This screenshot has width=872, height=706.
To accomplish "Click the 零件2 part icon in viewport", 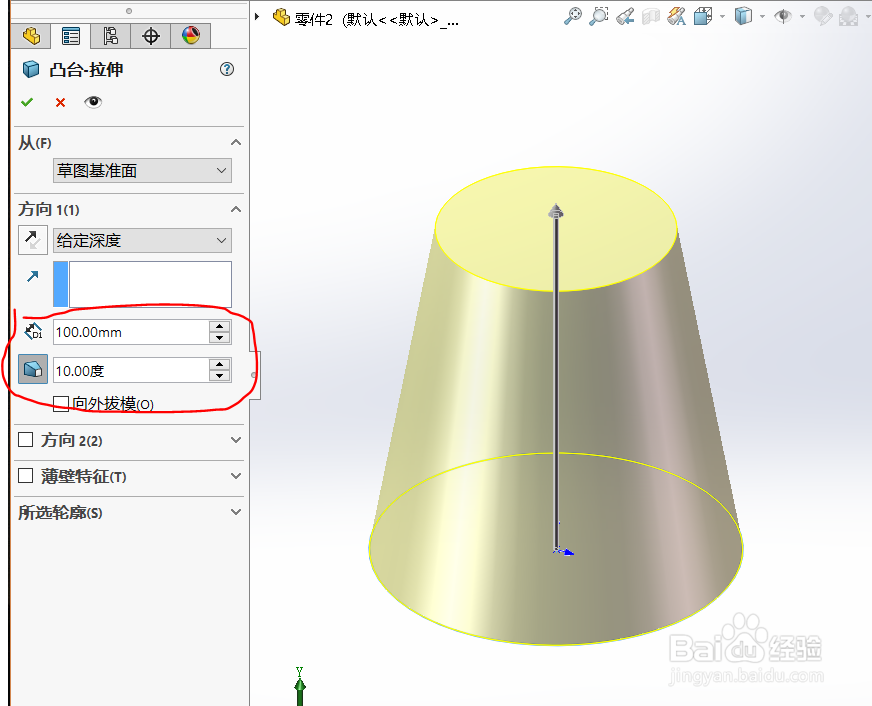I will (281, 17).
